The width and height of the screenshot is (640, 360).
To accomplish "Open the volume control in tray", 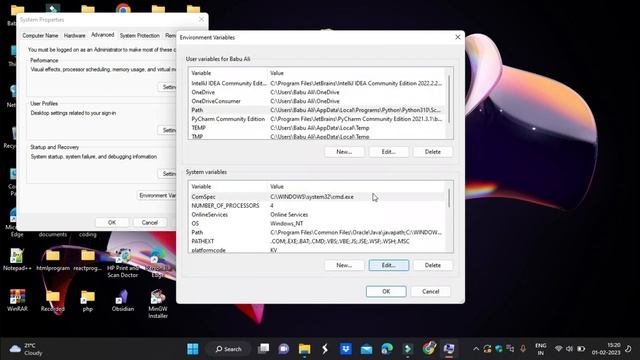I will click(x=569, y=349).
